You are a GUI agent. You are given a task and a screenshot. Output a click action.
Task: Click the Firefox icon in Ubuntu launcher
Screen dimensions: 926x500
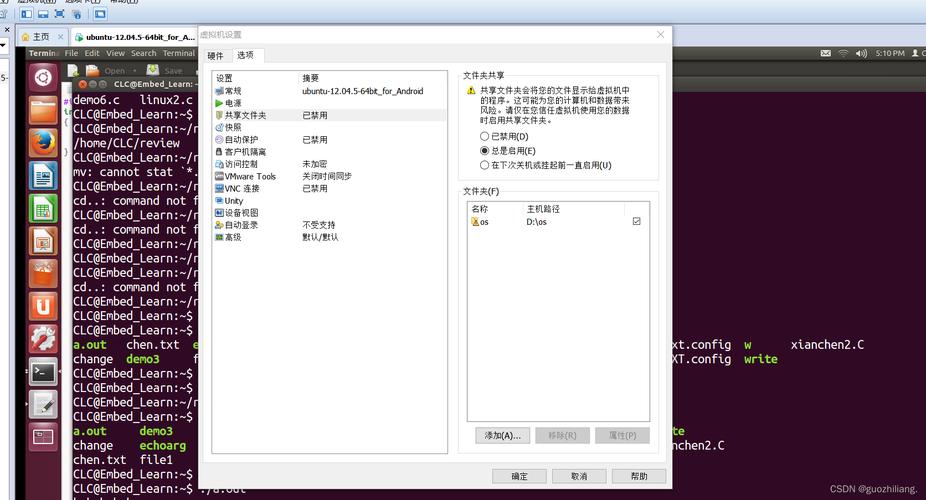point(42,143)
